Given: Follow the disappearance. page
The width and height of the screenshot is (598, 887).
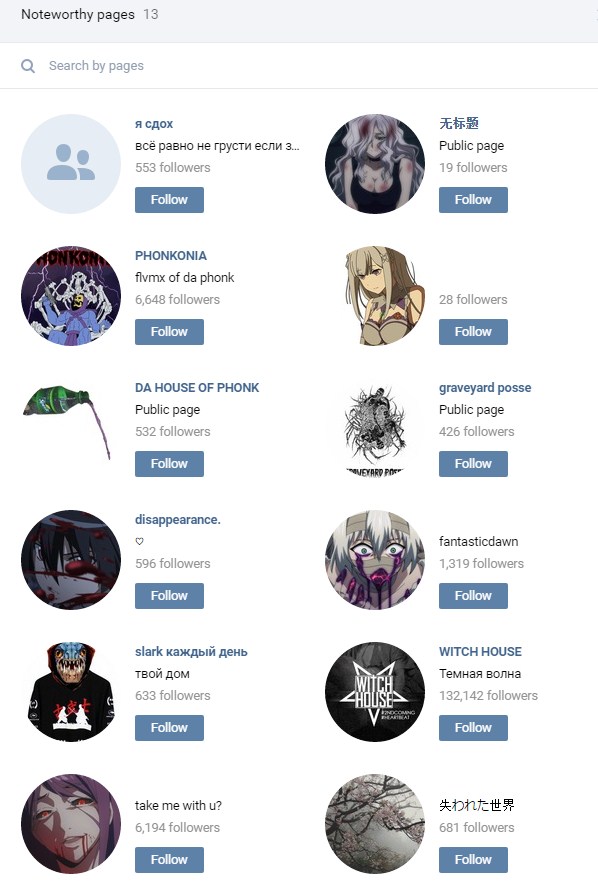Looking at the screenshot, I should pyautogui.click(x=169, y=596).
